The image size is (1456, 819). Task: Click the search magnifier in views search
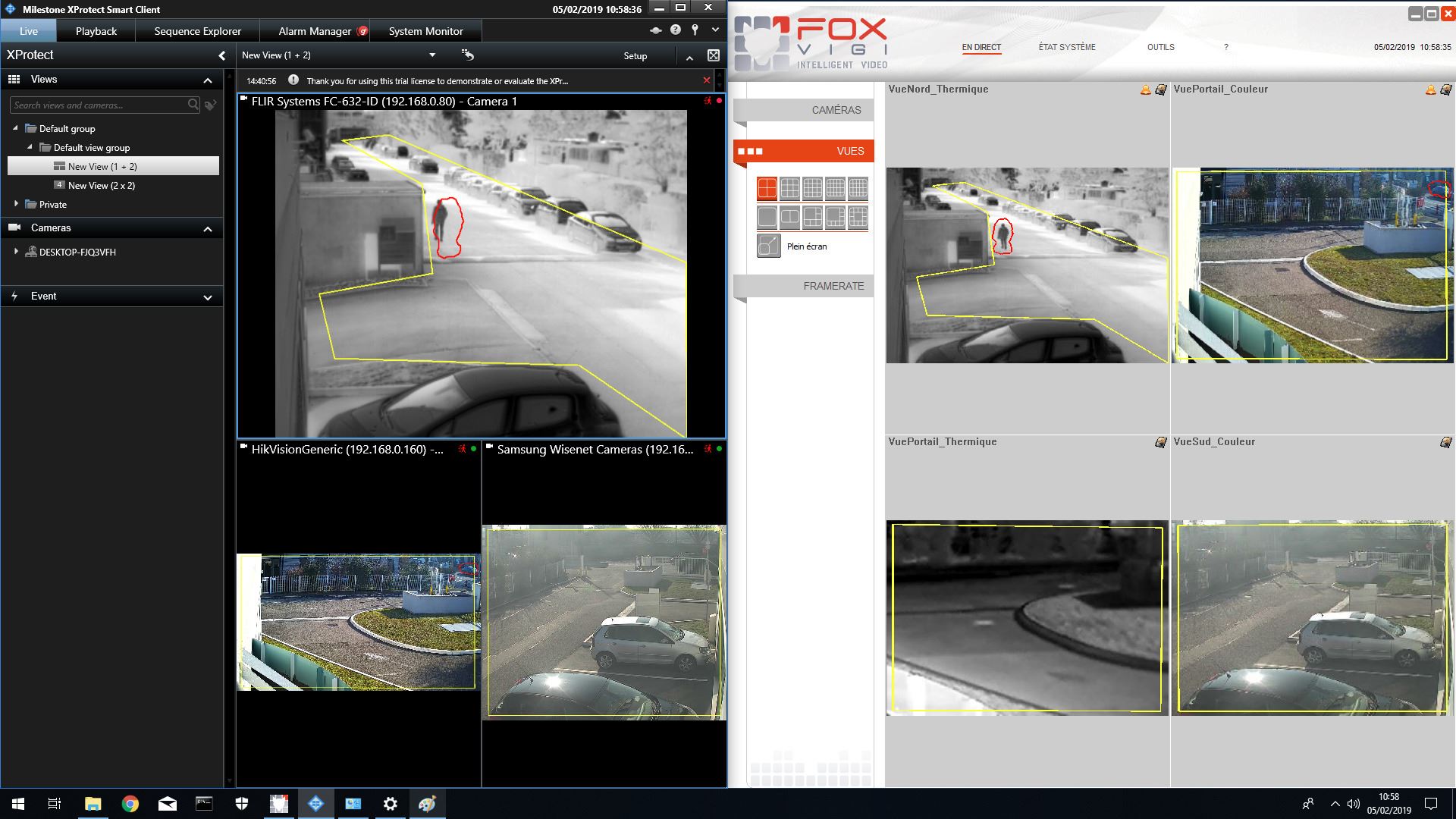[193, 105]
